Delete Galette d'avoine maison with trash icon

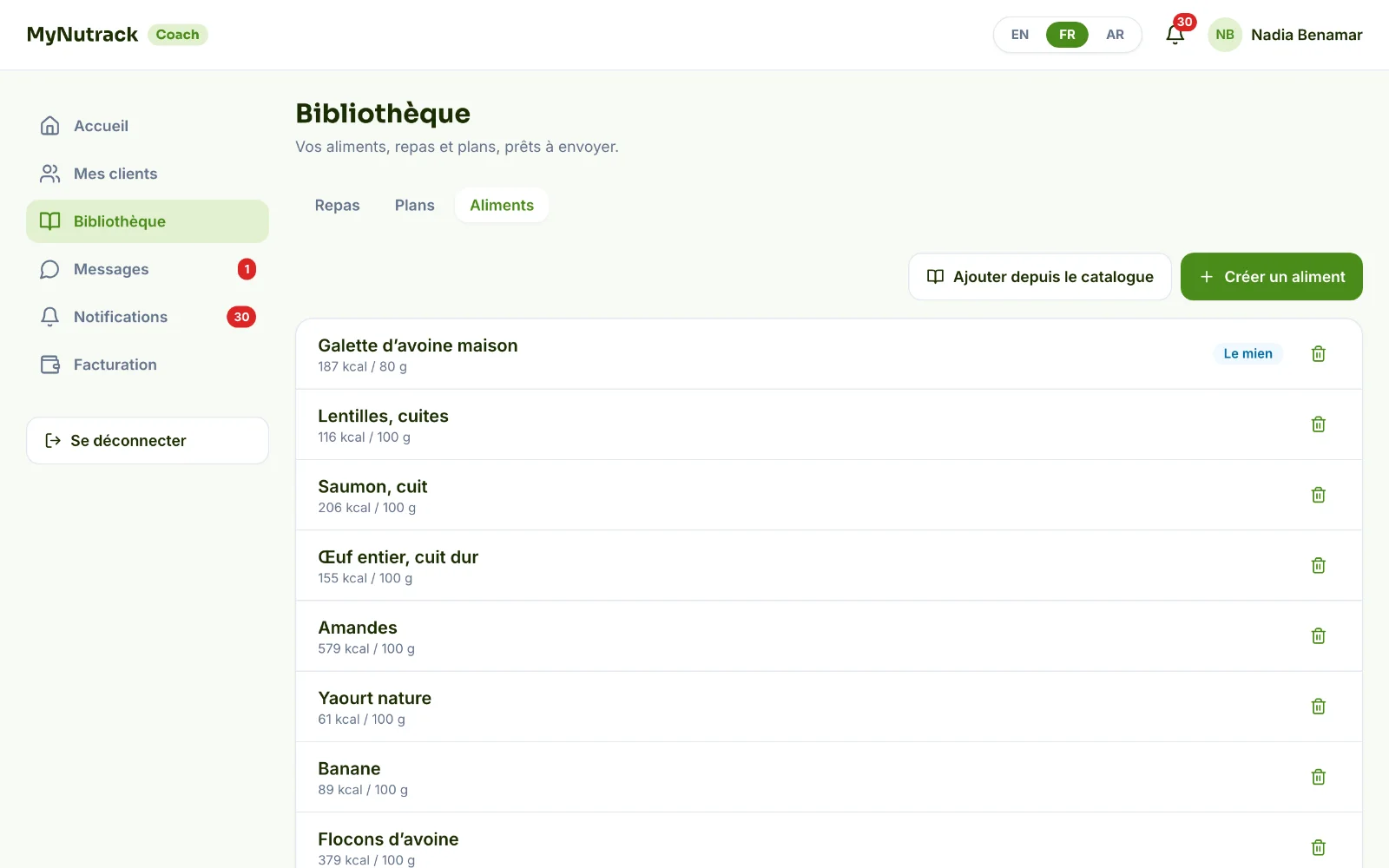coord(1318,353)
